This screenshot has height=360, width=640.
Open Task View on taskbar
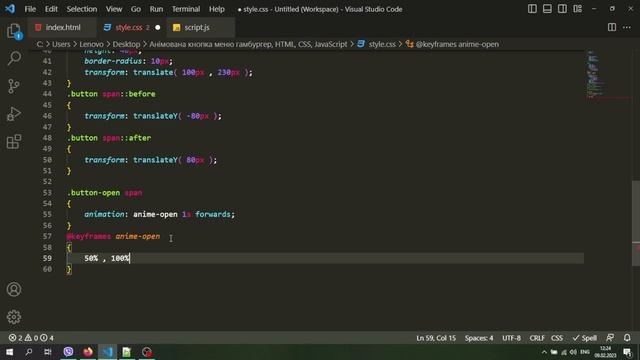click(48, 352)
